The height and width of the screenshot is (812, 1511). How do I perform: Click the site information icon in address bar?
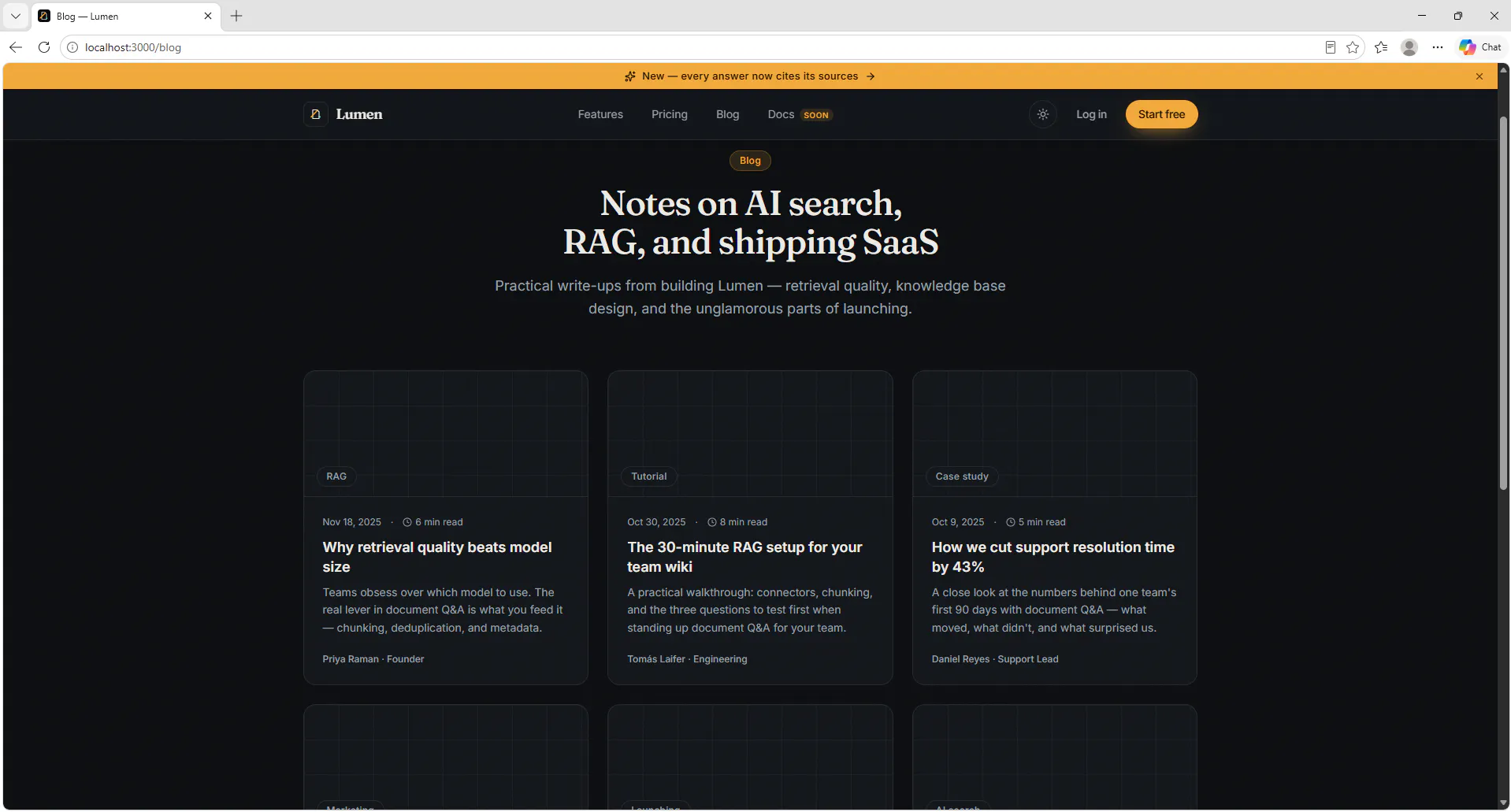(72, 47)
